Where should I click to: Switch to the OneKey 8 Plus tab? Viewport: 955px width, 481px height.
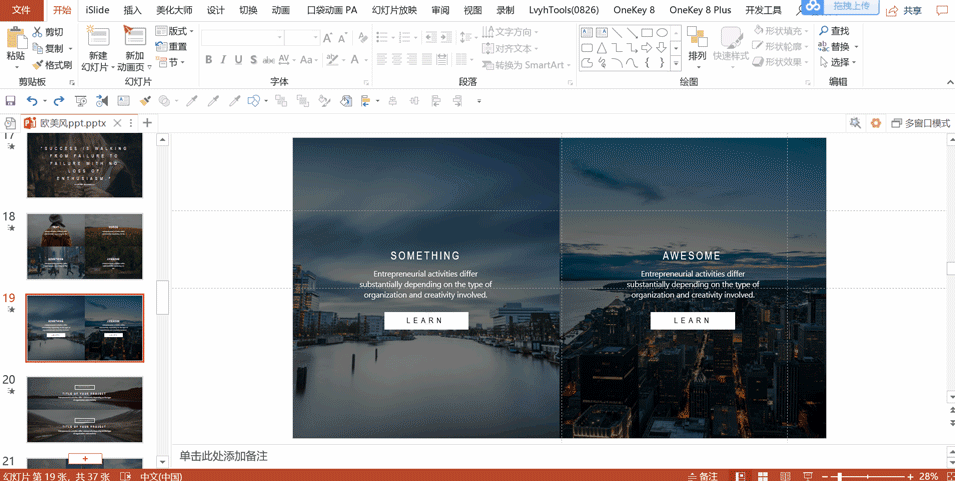coord(700,10)
